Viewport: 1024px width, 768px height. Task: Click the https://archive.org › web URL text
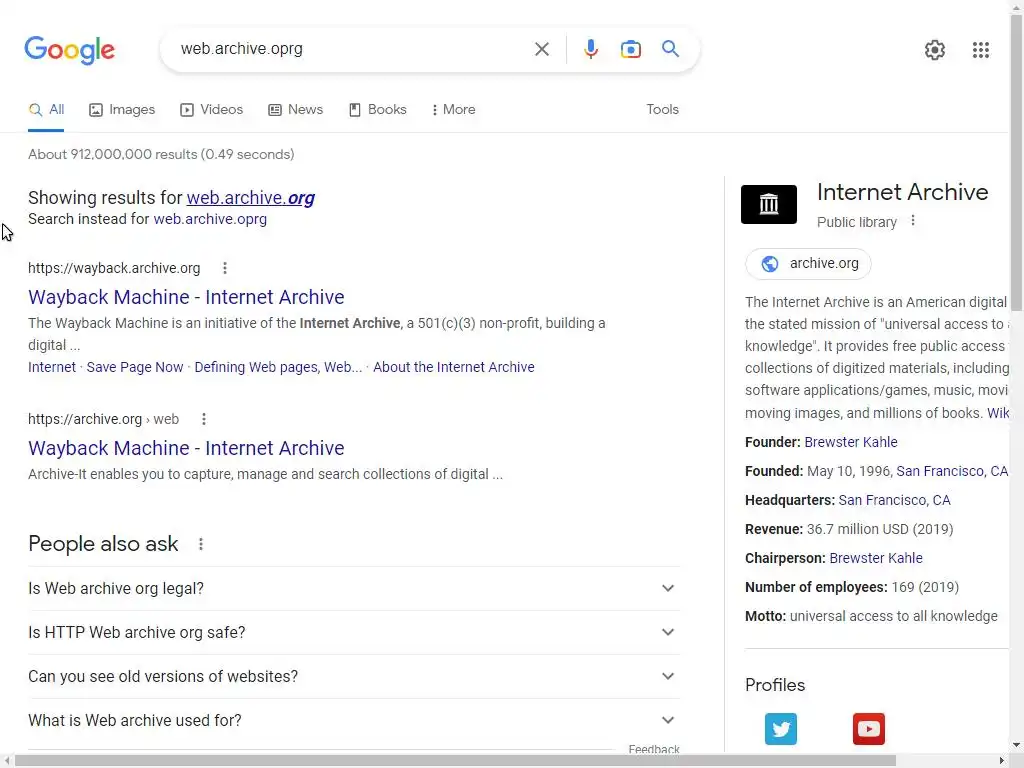[x=103, y=419]
